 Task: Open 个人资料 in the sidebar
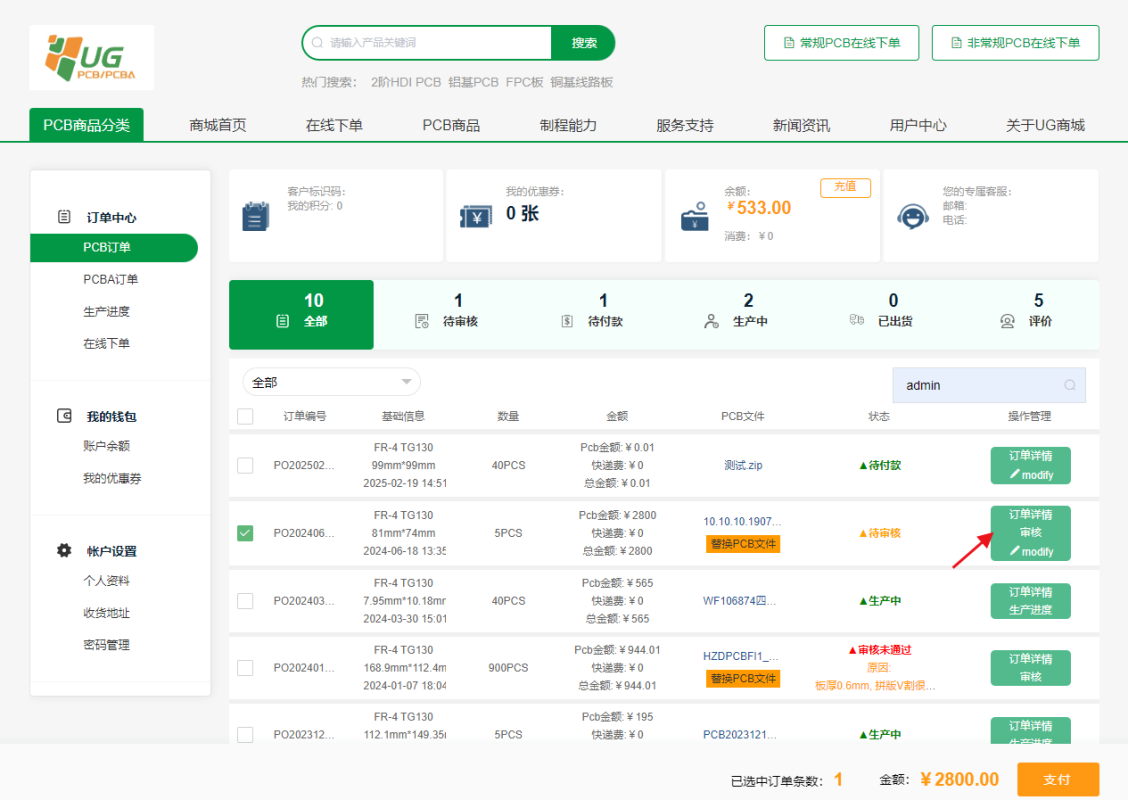tap(106, 581)
